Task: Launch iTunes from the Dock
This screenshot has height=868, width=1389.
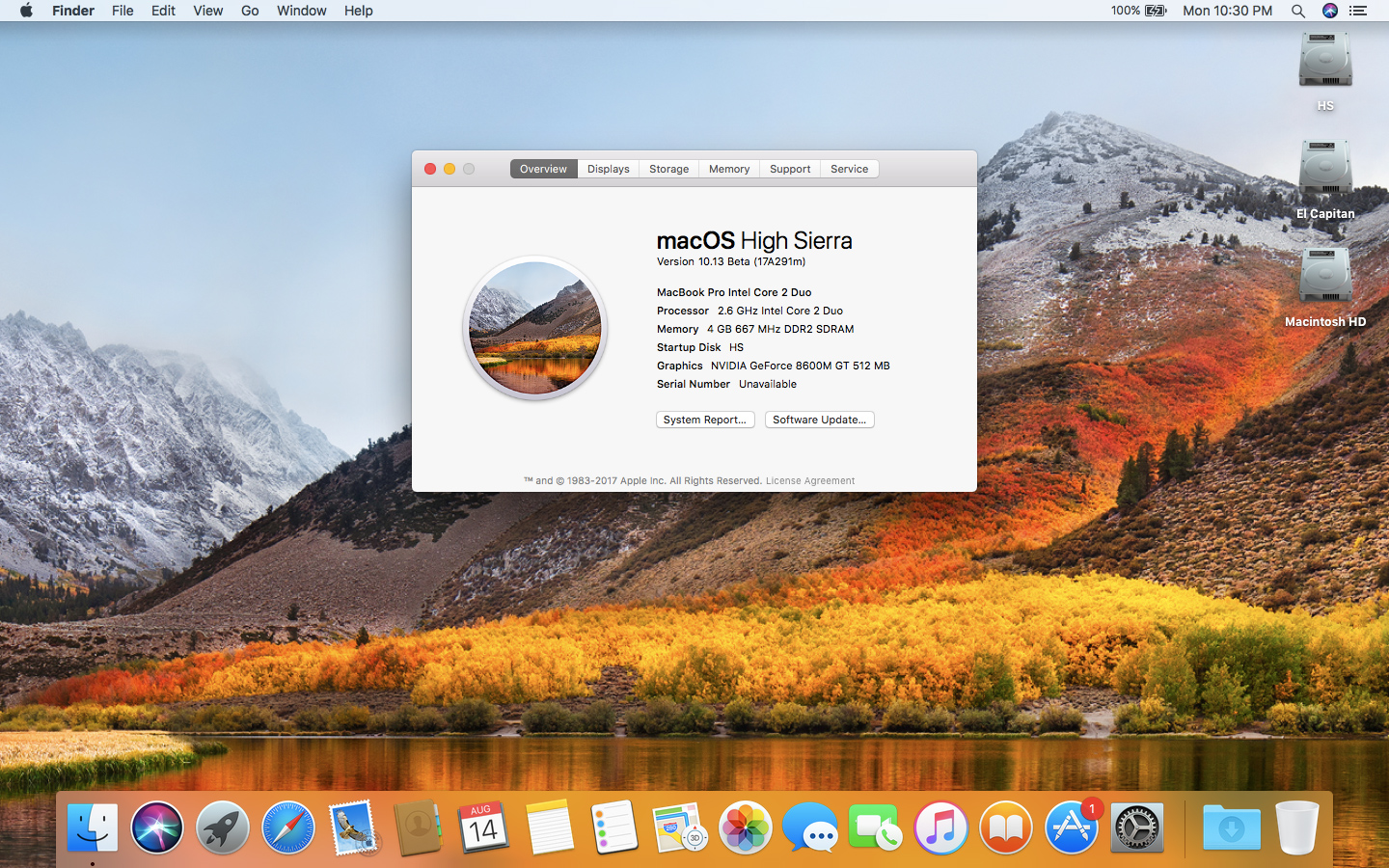Action: 940,827
